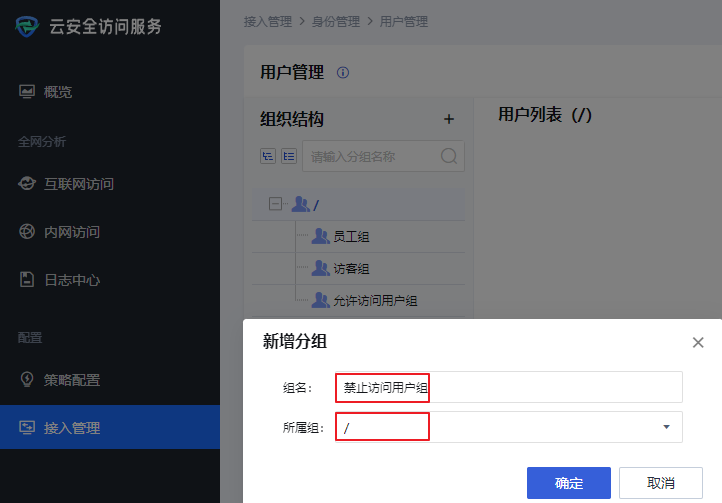Confirm with the 确定 button

coord(569,483)
